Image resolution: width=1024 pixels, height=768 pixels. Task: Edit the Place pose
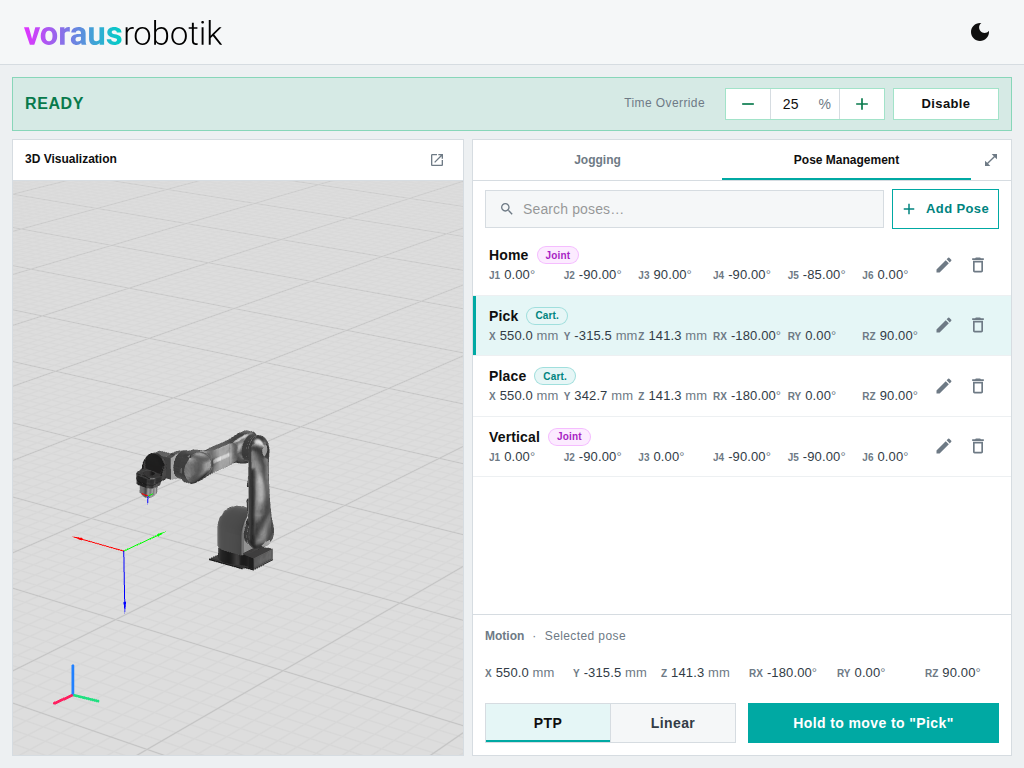944,386
